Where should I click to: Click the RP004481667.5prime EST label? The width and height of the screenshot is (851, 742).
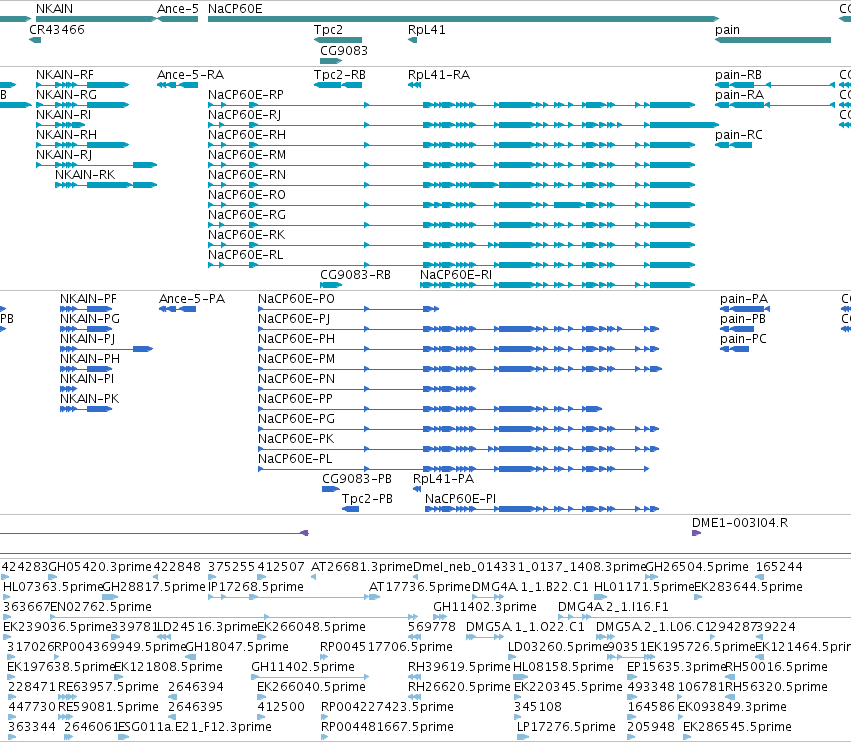(x=388, y=727)
